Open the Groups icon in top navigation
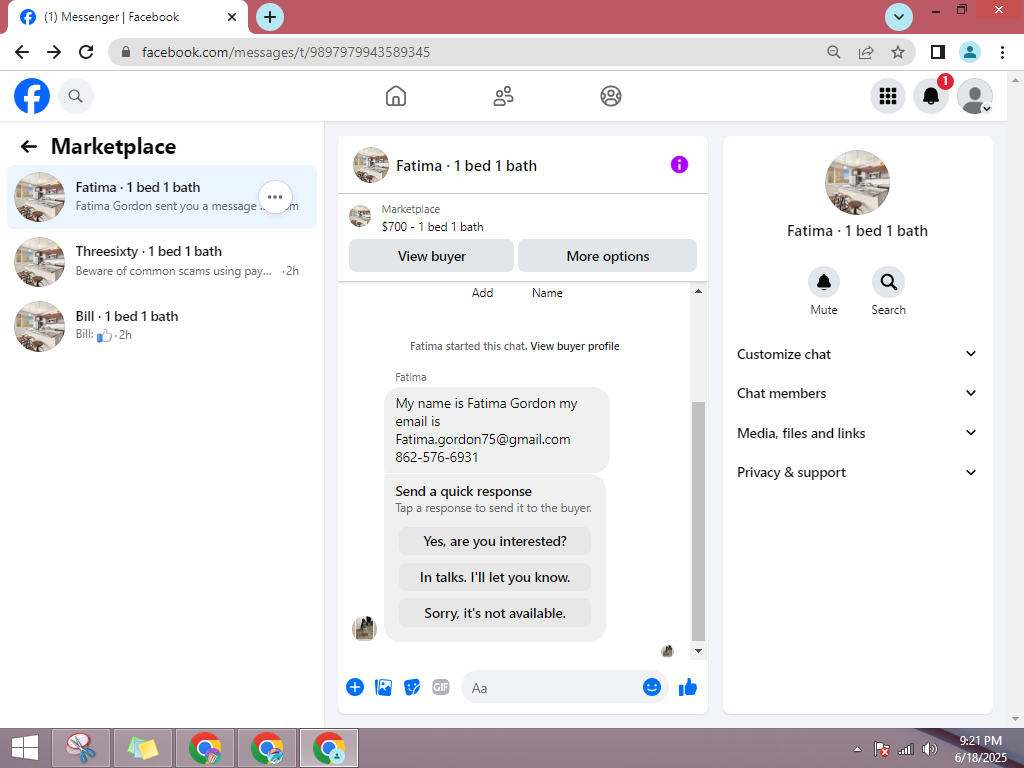Screen dimensions: 1024x768 click(x=611, y=96)
